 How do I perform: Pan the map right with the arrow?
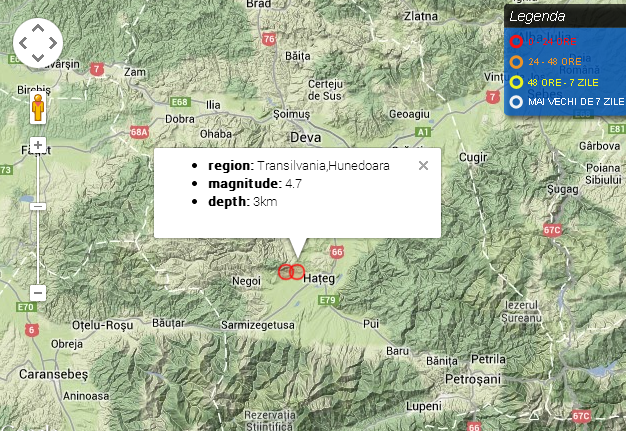point(53,43)
